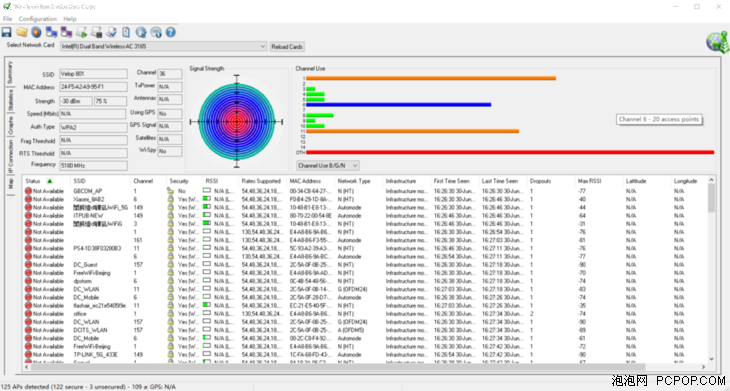Select the dpstorm network row

365,281
